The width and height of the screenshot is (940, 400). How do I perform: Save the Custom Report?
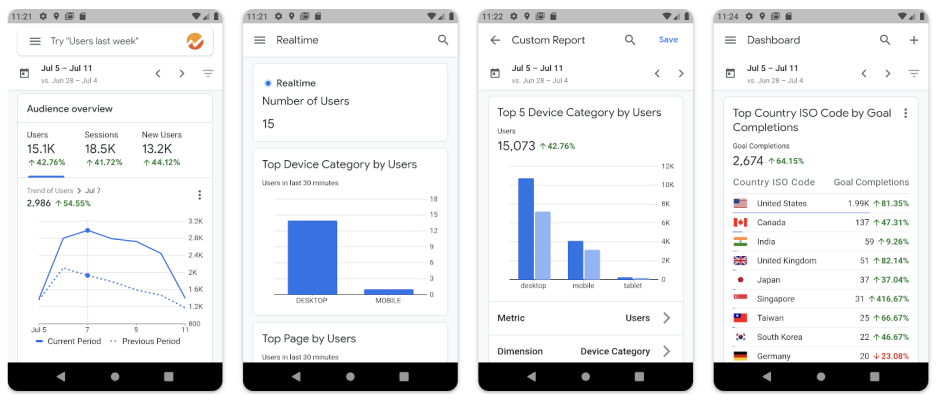click(668, 40)
